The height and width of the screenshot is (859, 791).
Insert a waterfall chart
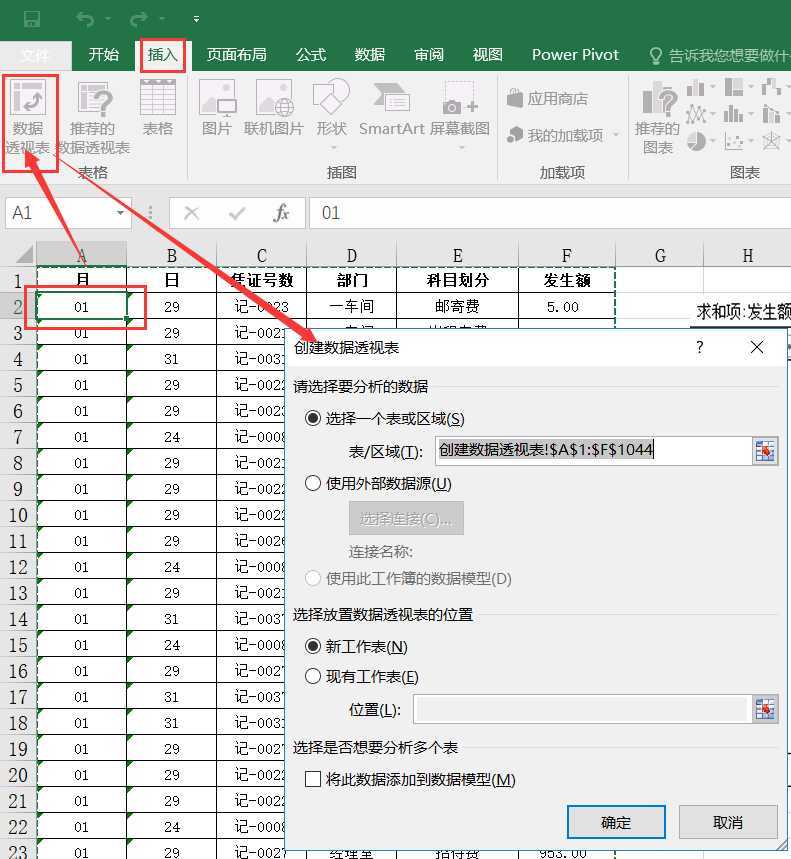[x=771, y=87]
